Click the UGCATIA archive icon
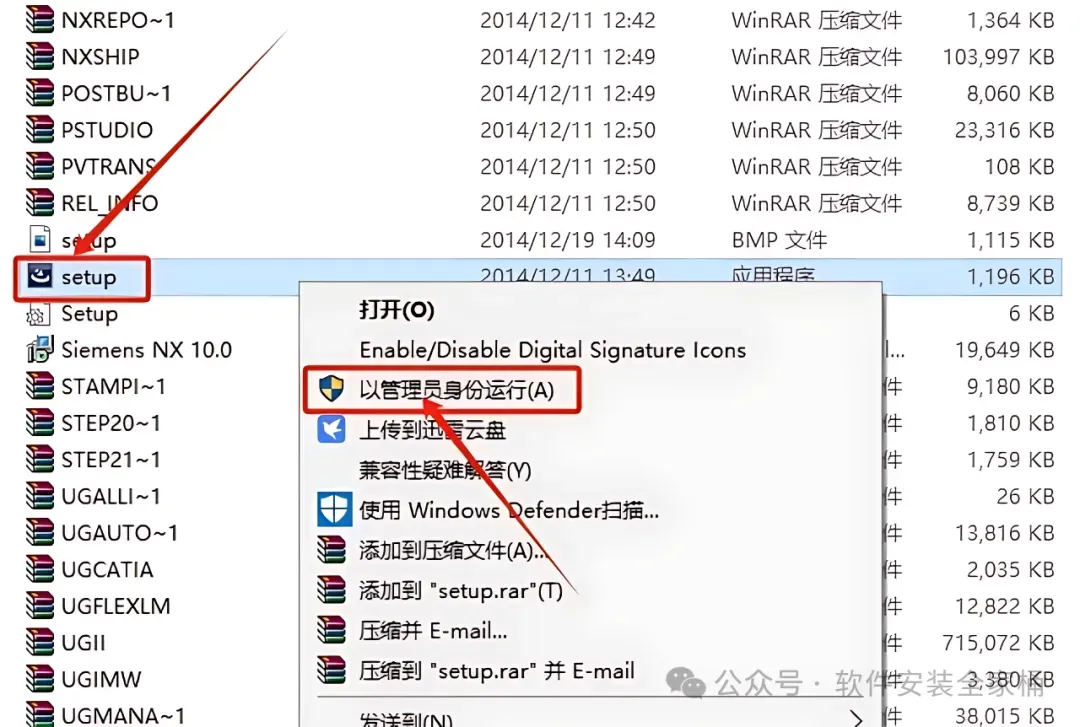Image resolution: width=1080 pixels, height=727 pixels. [x=40, y=569]
